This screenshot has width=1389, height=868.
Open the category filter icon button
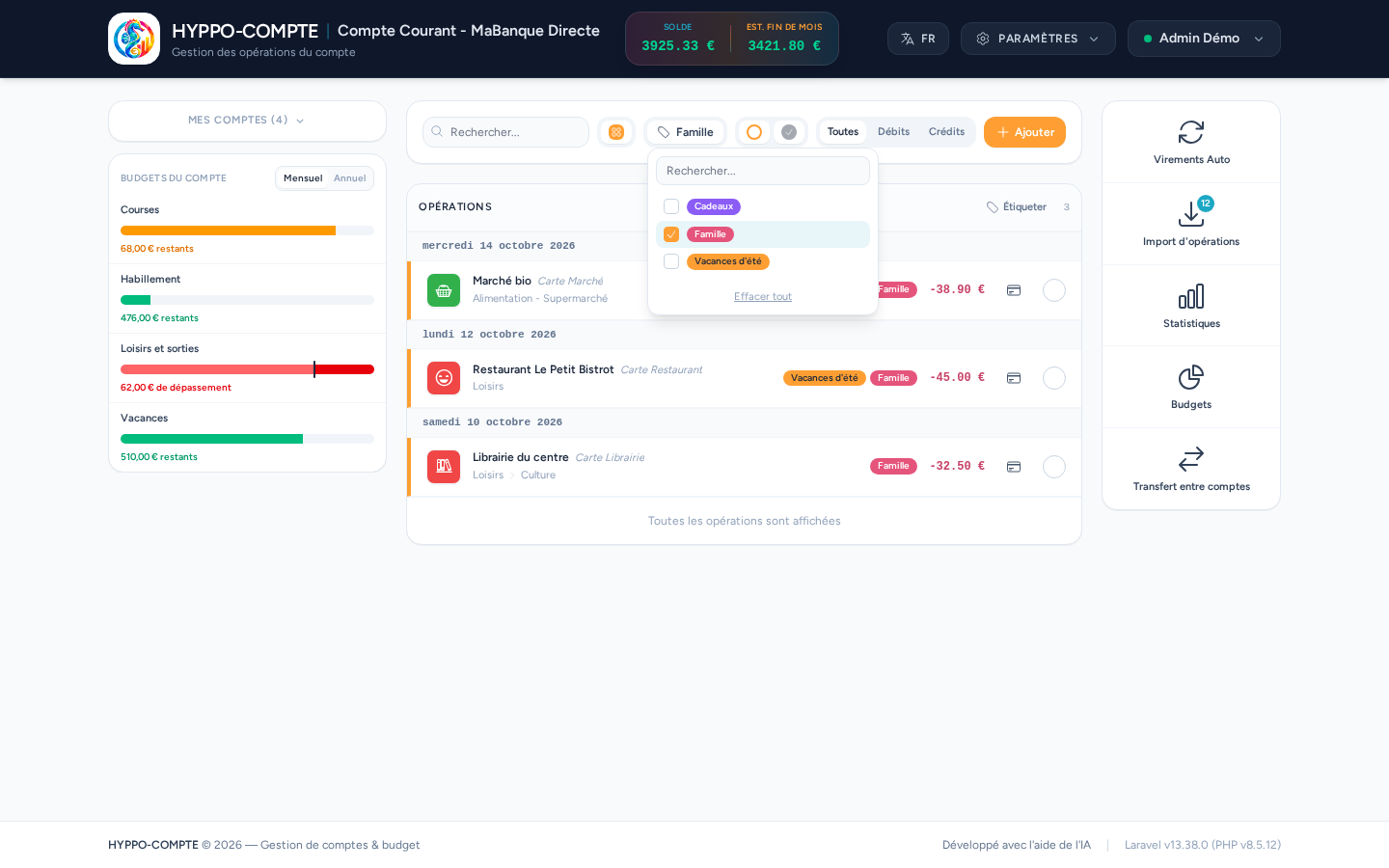point(616,132)
